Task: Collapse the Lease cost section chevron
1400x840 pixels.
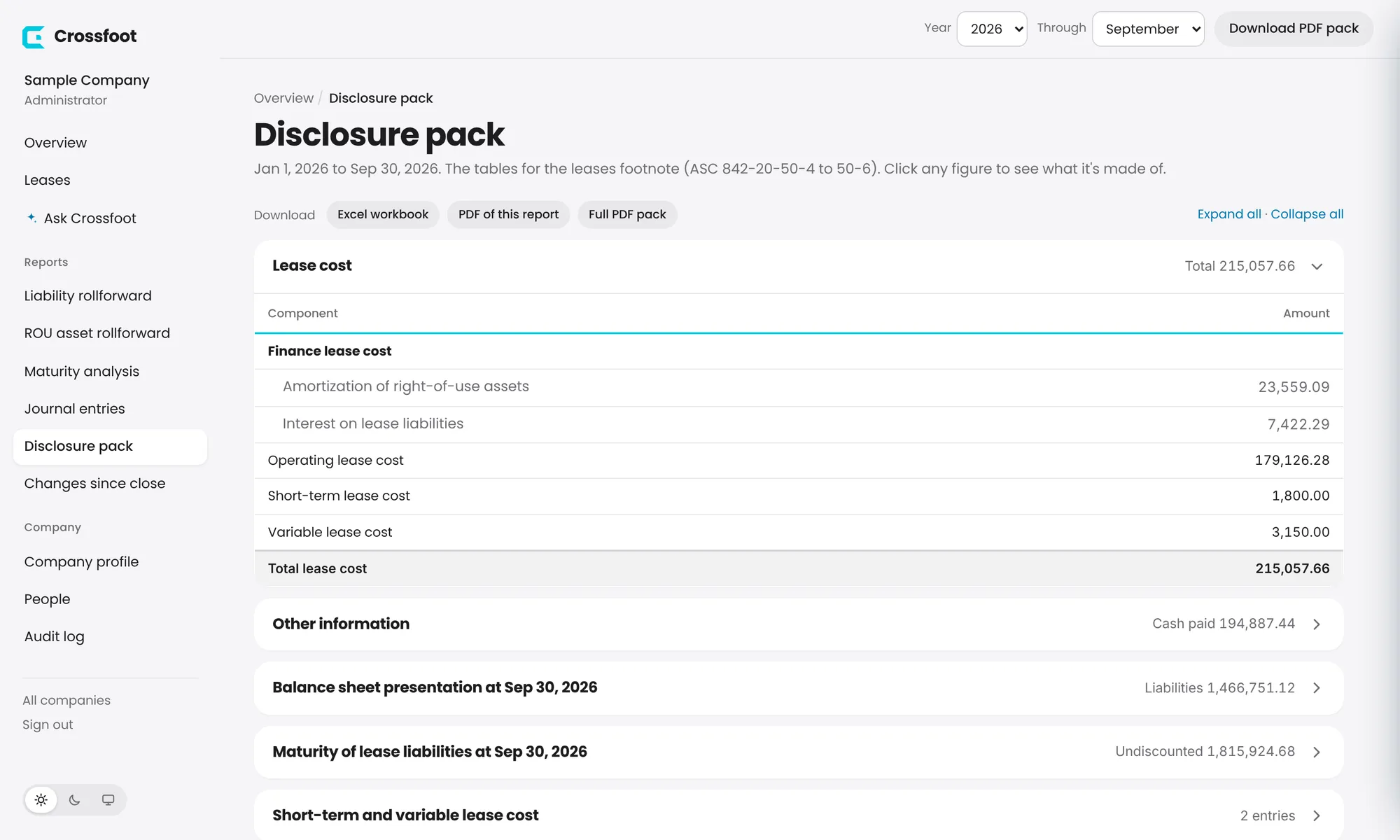Action: coord(1317,266)
